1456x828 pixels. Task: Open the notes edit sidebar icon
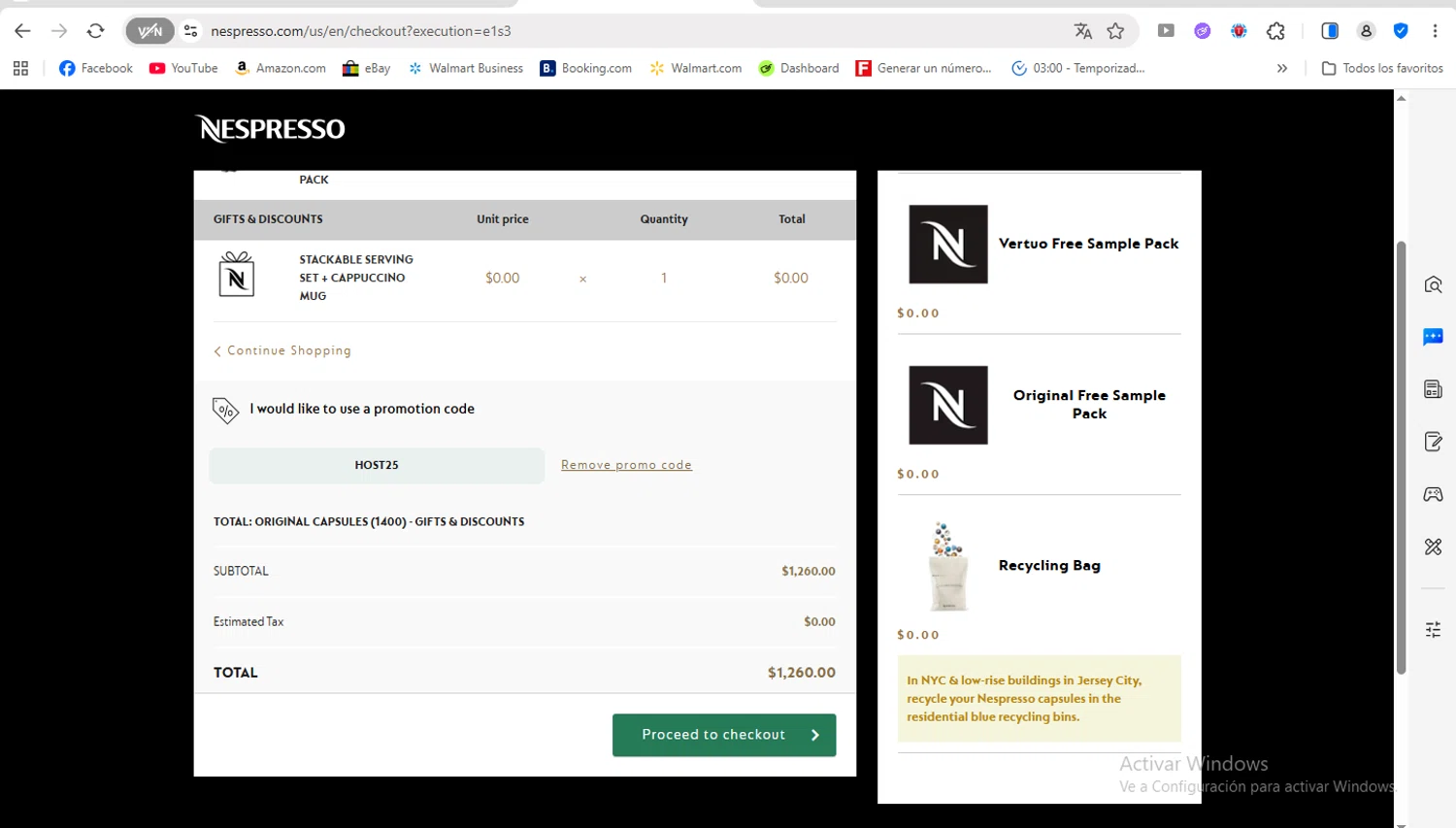[x=1433, y=442]
